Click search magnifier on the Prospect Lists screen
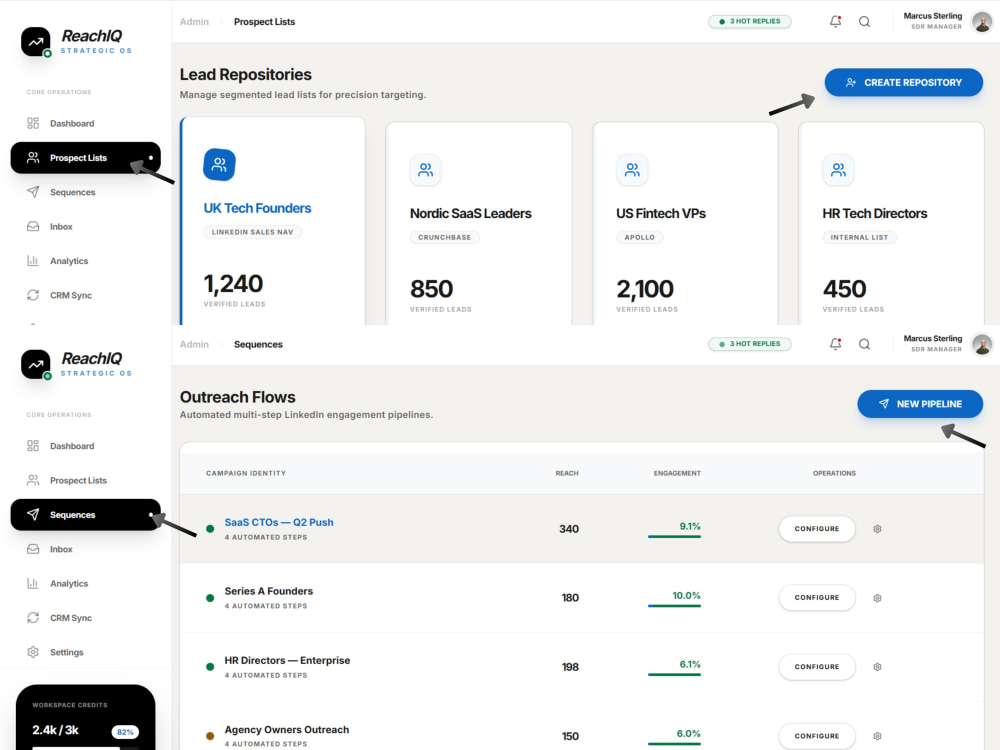Screen dimensions: 1000x750 pos(864,22)
